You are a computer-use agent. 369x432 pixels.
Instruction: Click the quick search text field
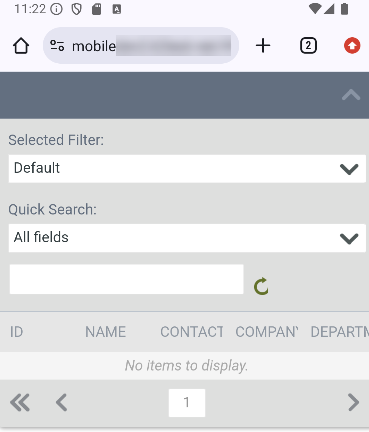(127, 279)
